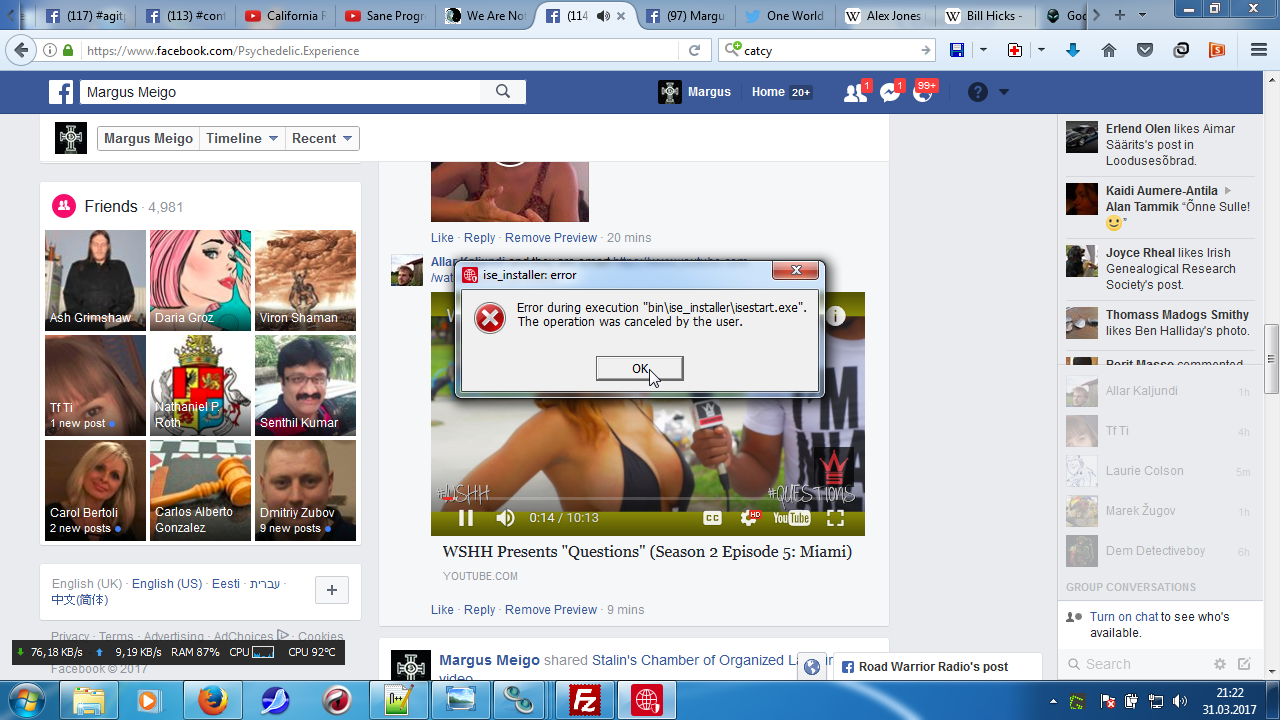Open Firefox from the taskbar
The height and width of the screenshot is (720, 1280).
click(212, 700)
